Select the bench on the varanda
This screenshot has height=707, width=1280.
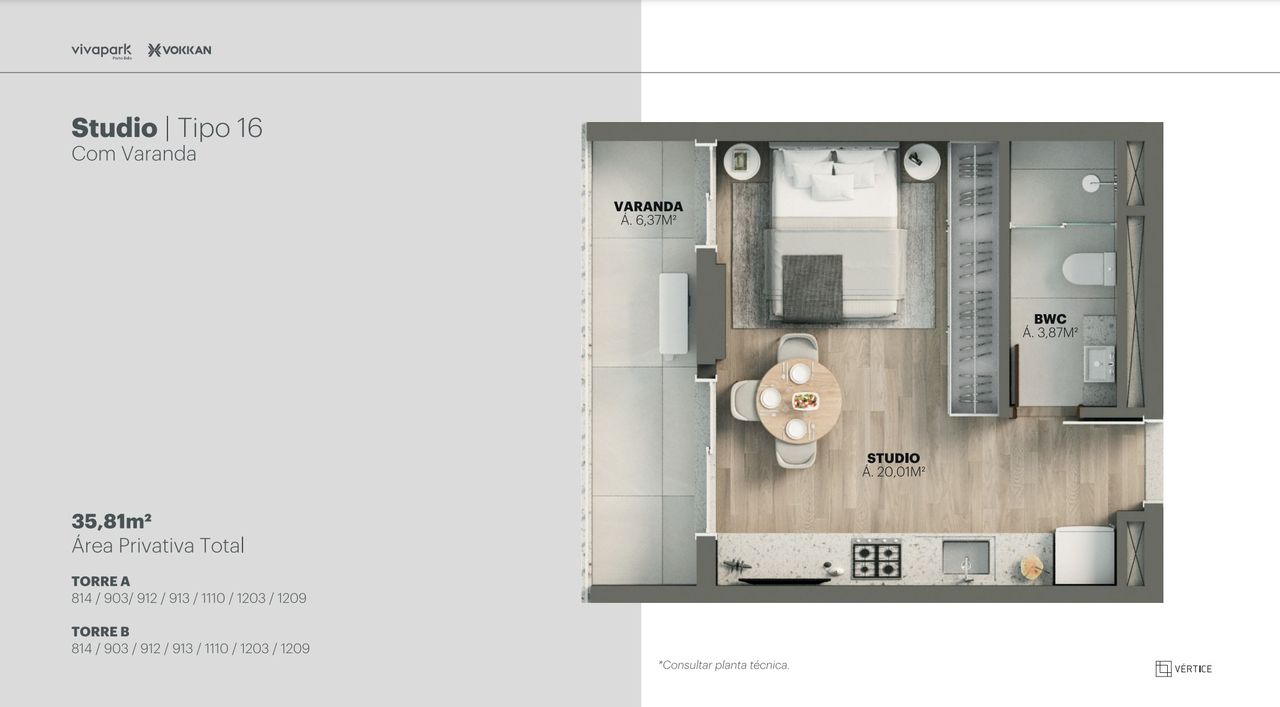(673, 313)
